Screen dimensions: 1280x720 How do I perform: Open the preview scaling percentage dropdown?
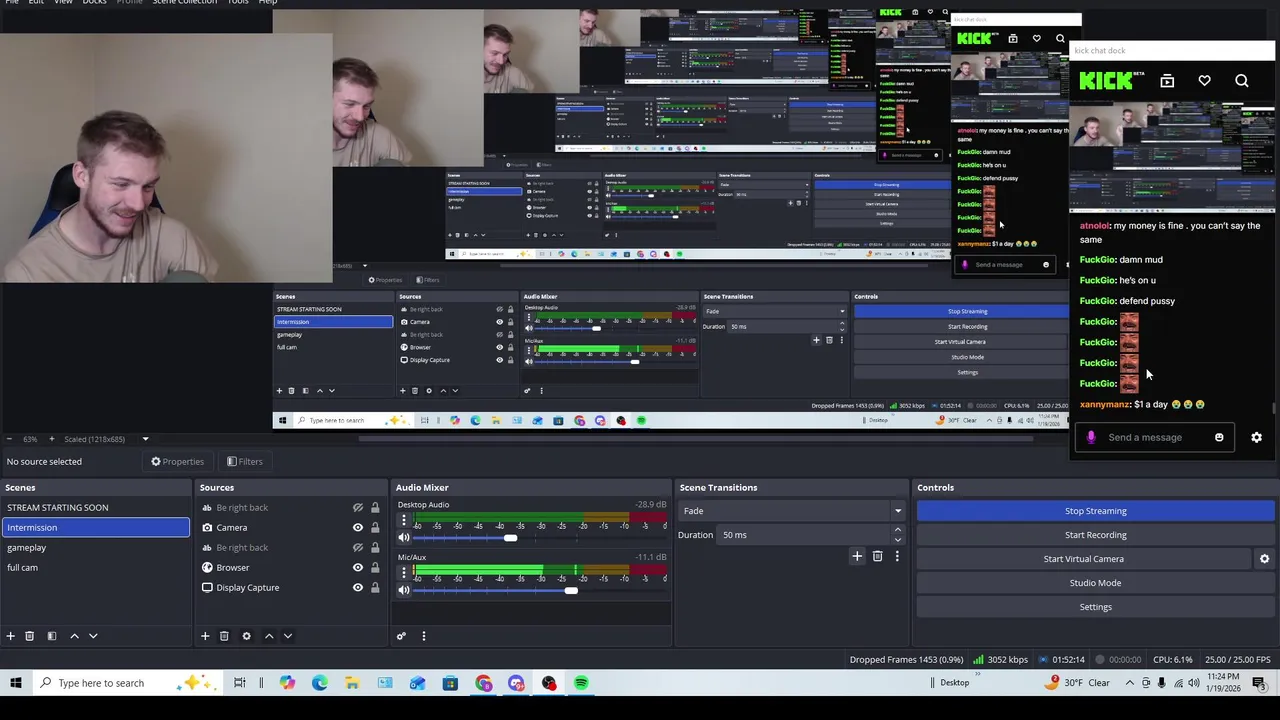coord(145,439)
